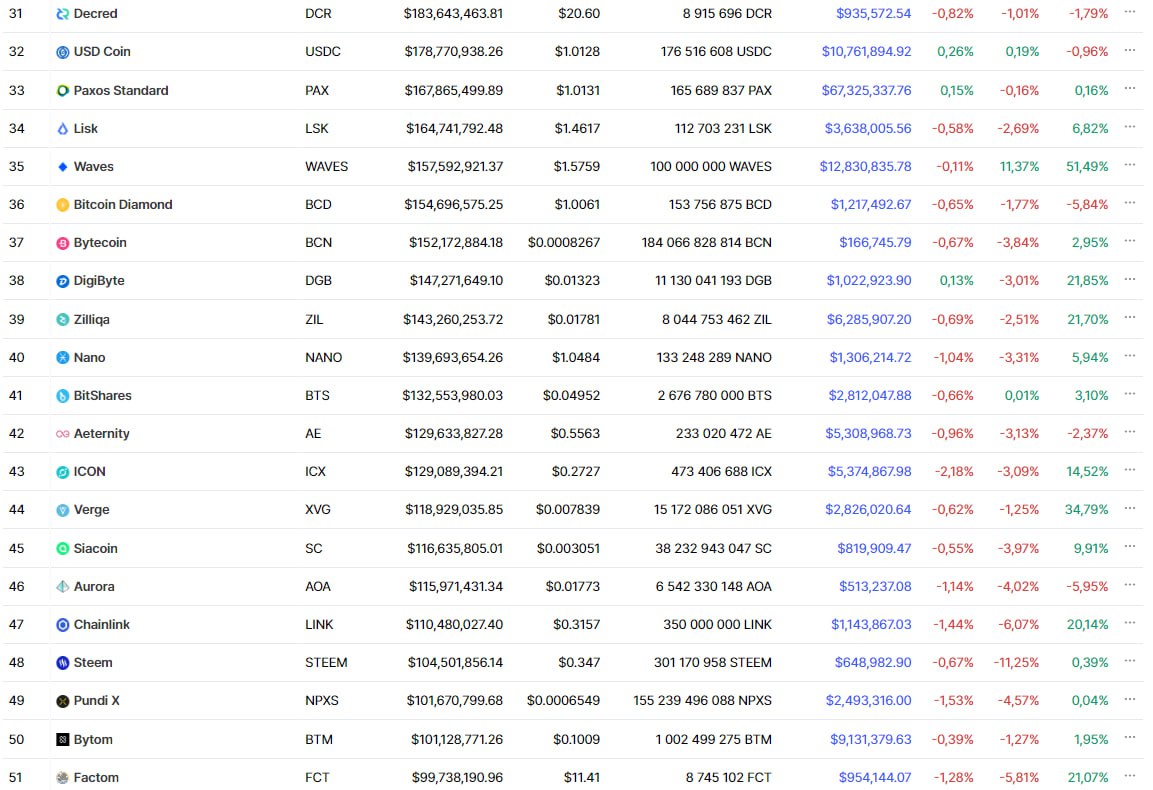Click the Chainlink logo icon
The image size is (1153, 790).
[63, 624]
